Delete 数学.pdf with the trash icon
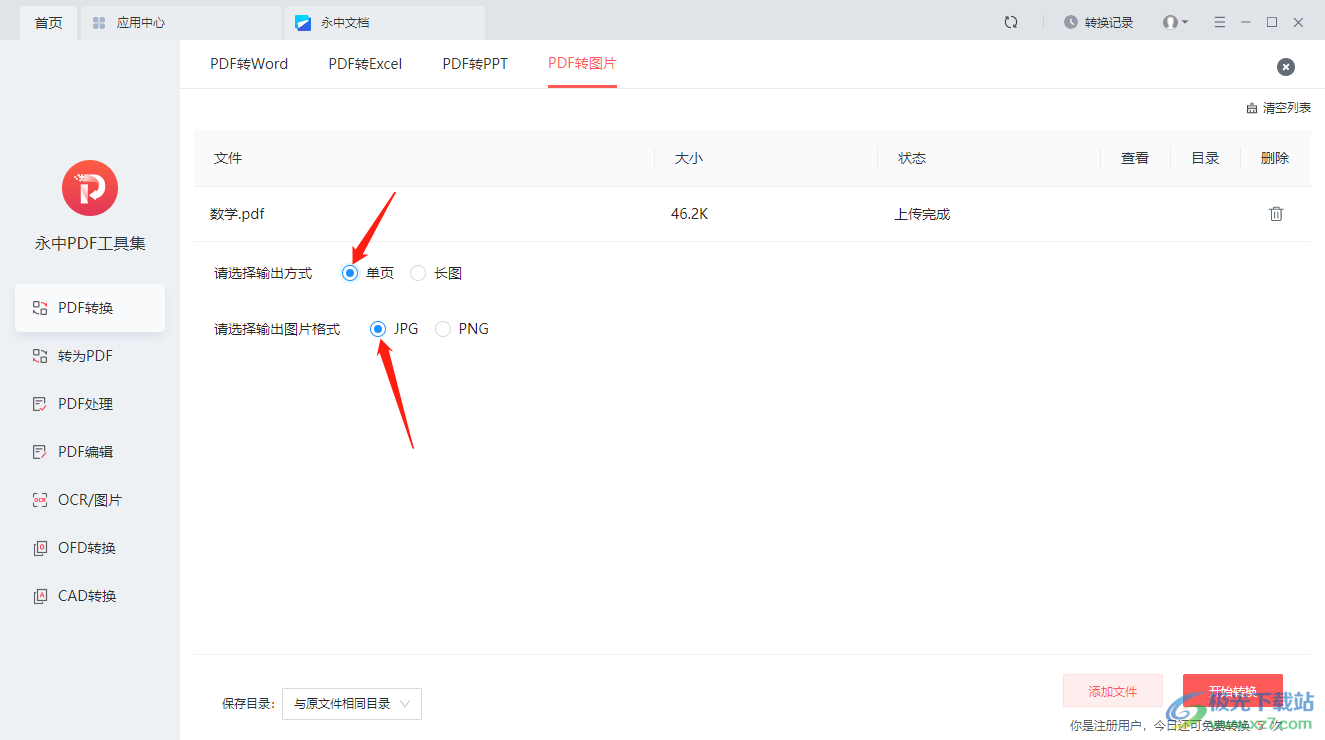The height and width of the screenshot is (740, 1325). coord(1276,214)
